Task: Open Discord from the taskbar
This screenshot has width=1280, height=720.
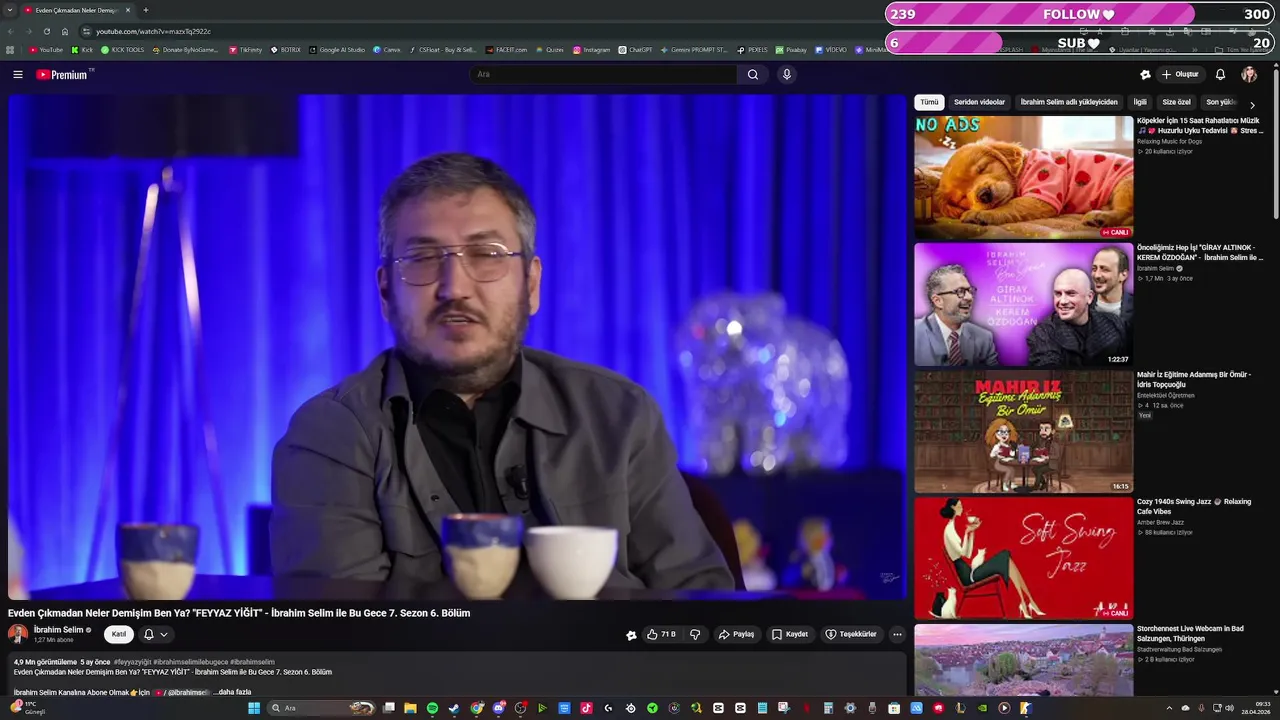Action: [x=498, y=708]
